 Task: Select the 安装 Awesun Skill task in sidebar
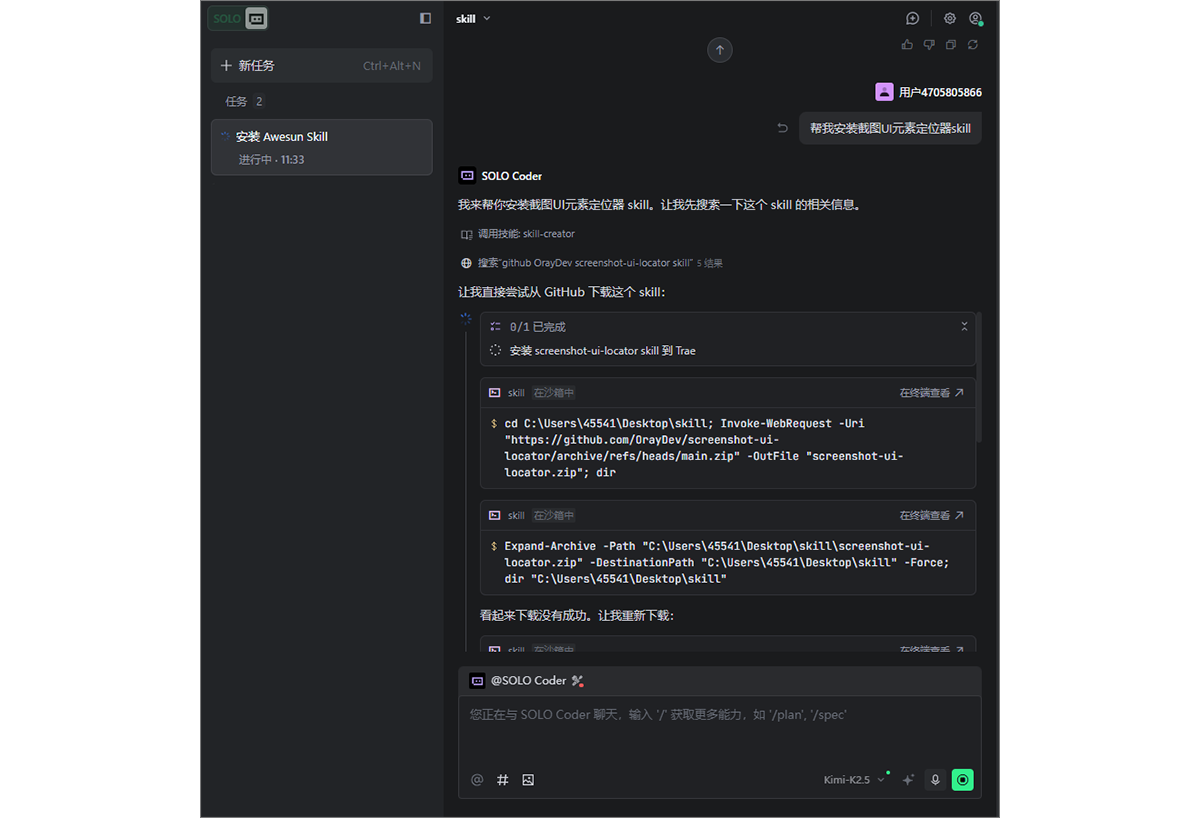click(x=321, y=147)
